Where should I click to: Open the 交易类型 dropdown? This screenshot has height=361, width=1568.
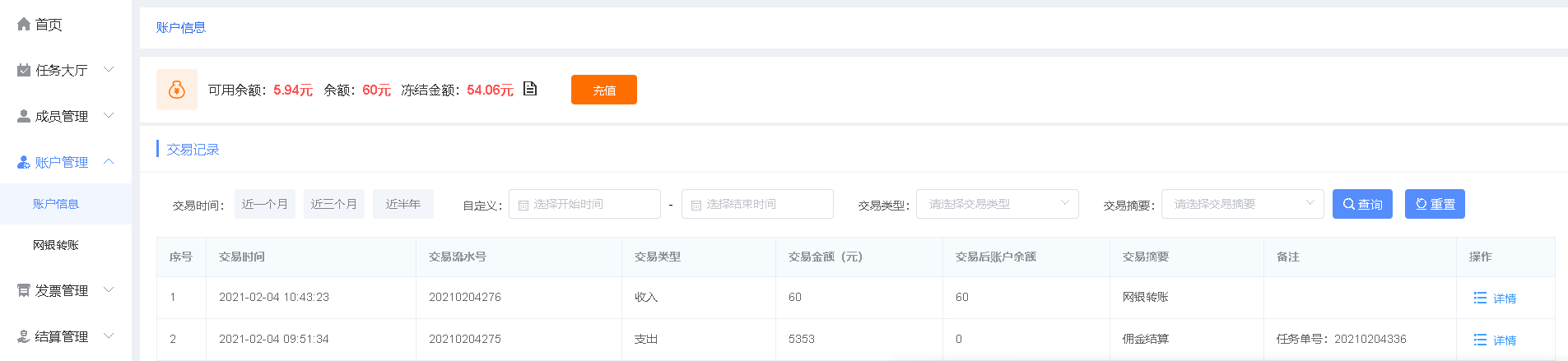(998, 204)
